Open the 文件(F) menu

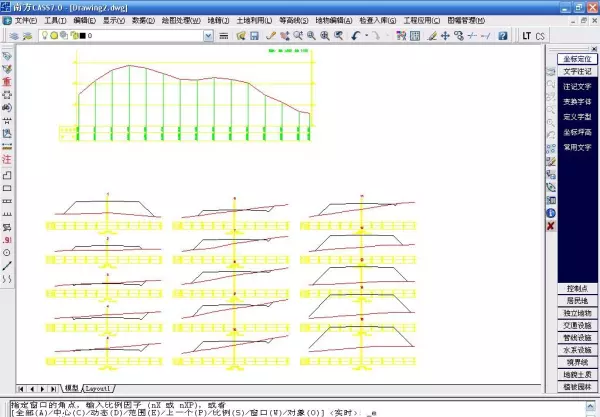[x=26, y=21]
